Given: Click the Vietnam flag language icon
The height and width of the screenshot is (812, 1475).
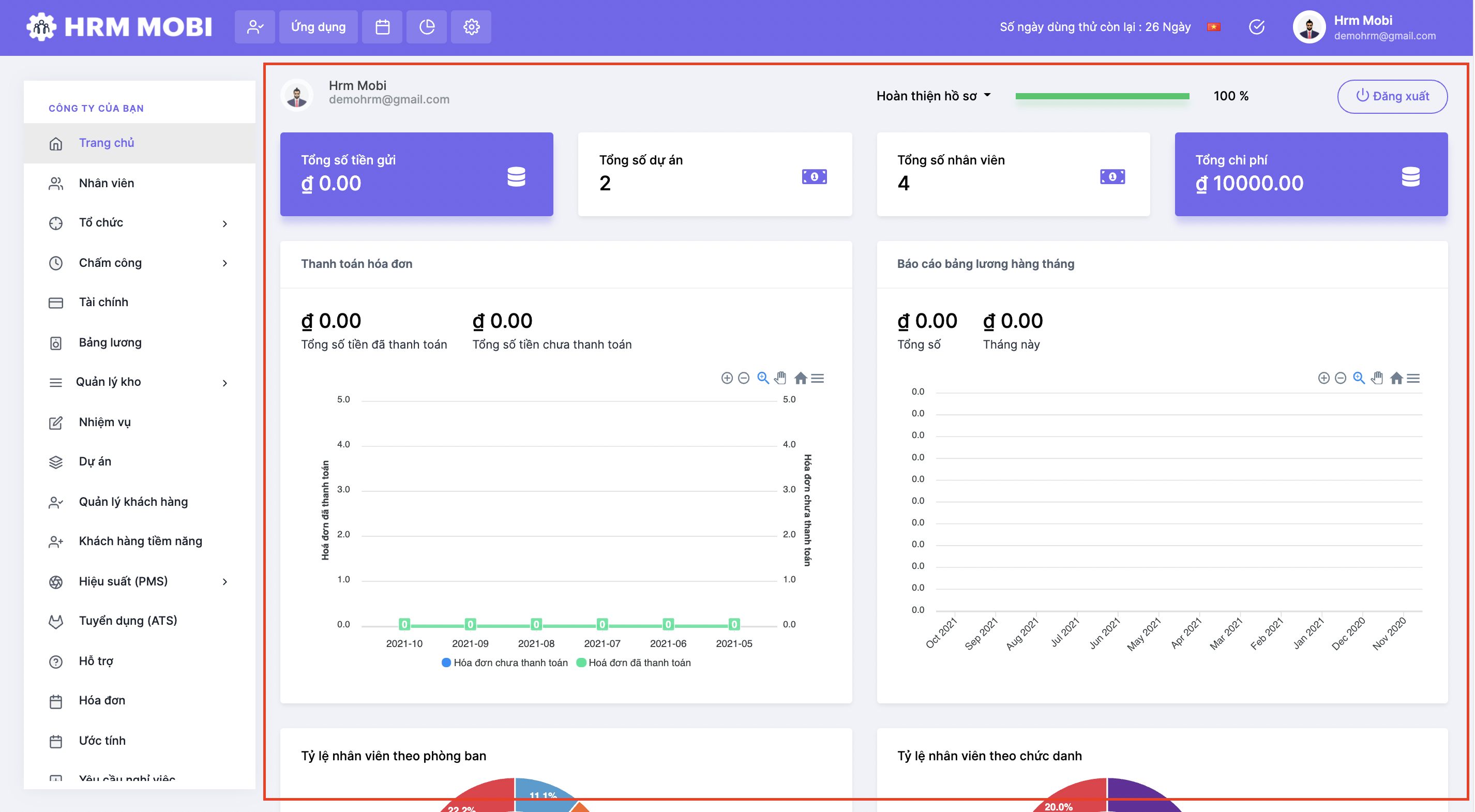Looking at the screenshot, I should pyautogui.click(x=1213, y=27).
